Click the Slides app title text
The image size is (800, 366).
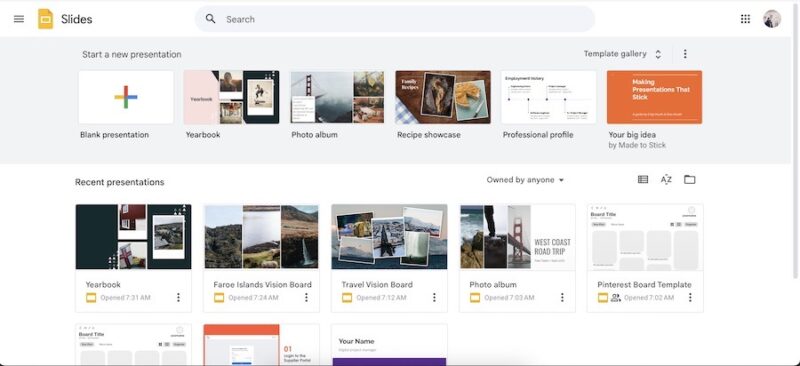point(77,19)
